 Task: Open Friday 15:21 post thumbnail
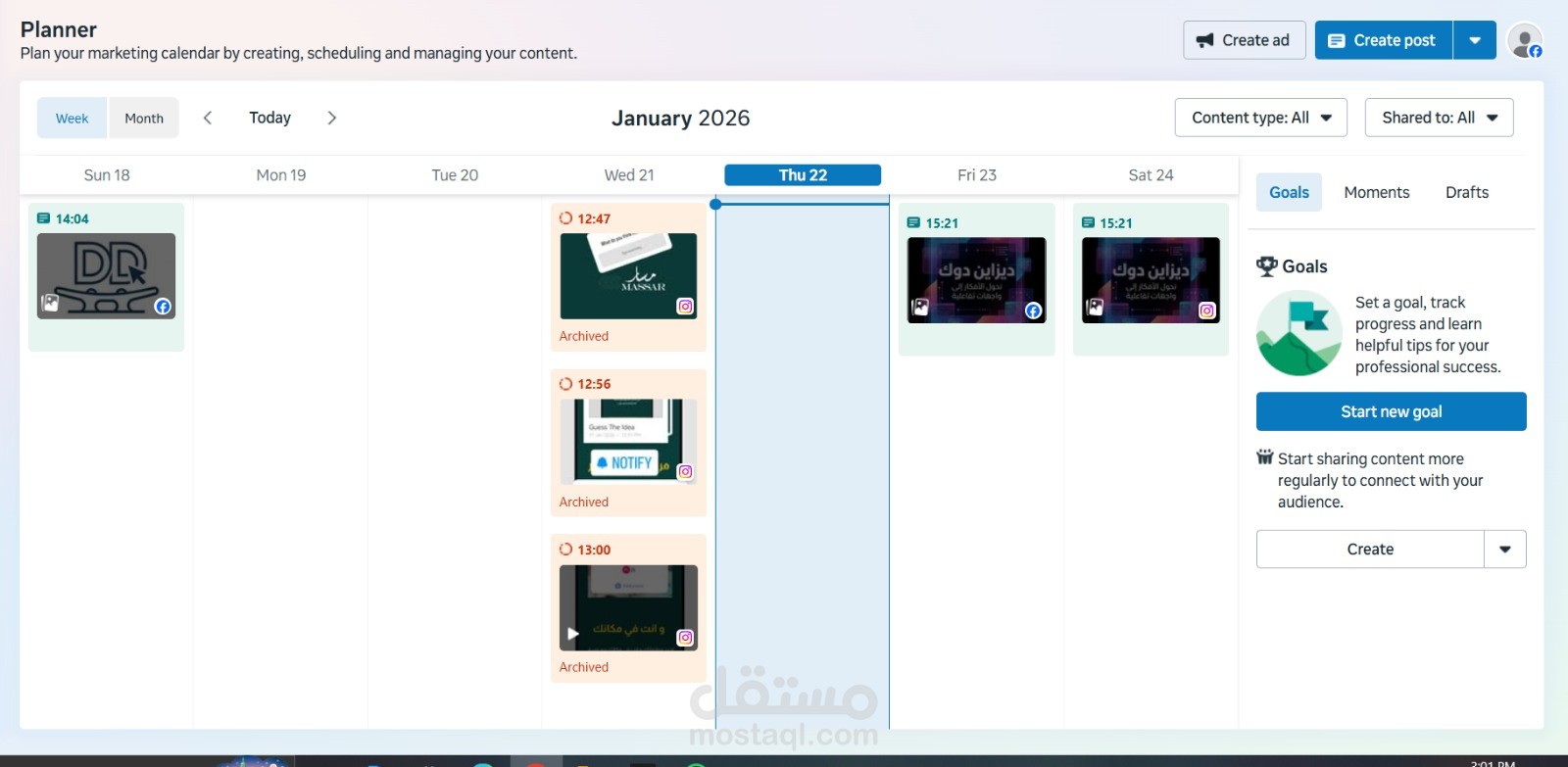click(976, 280)
